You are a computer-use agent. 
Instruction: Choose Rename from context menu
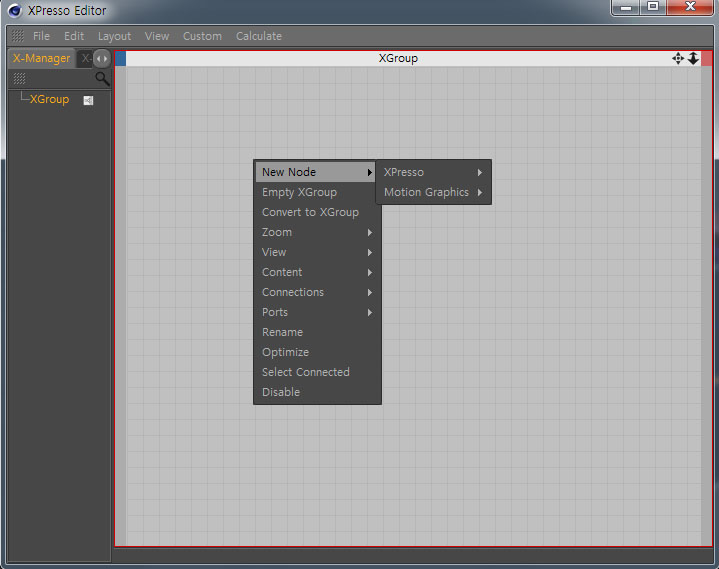[317, 332]
